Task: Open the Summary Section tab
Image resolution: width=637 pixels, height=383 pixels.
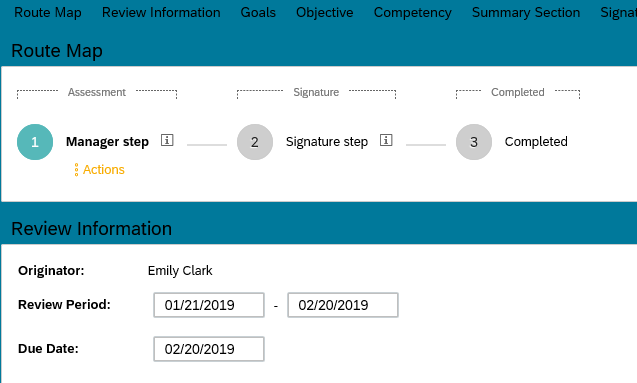Action: [x=526, y=13]
